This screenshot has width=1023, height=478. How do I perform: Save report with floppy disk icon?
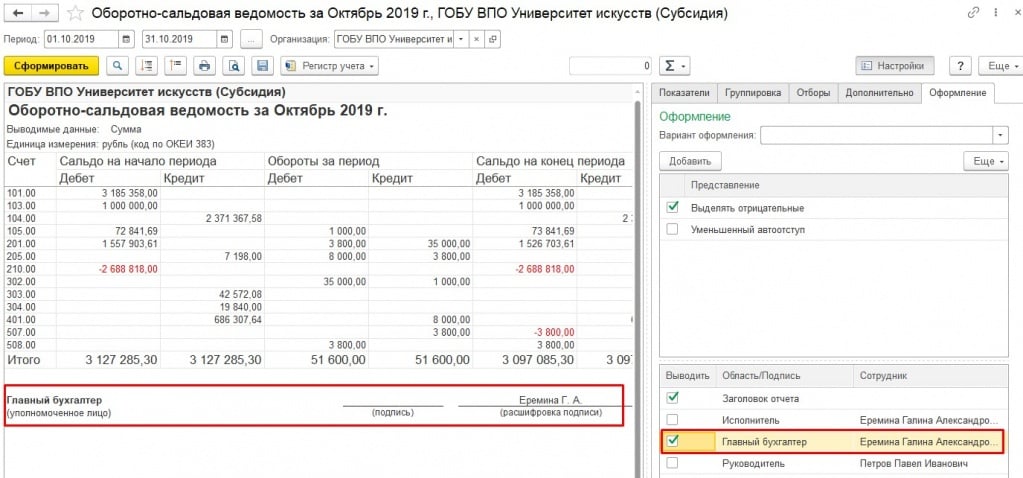(262, 66)
